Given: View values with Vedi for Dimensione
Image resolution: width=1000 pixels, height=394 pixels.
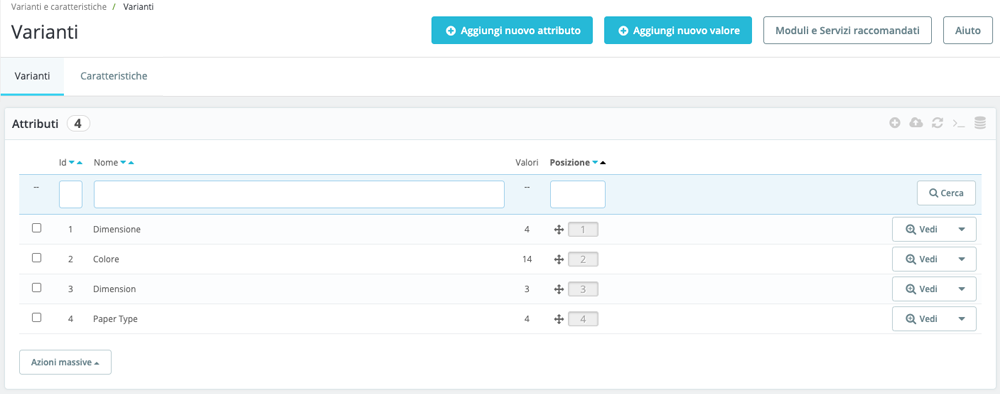Looking at the screenshot, I should 921,230.
